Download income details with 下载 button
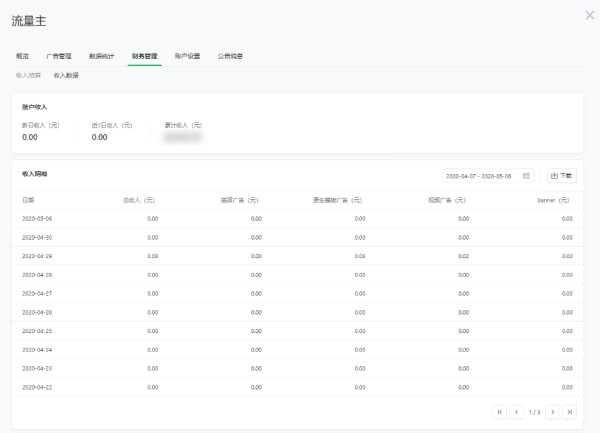600x433 pixels. click(562, 176)
